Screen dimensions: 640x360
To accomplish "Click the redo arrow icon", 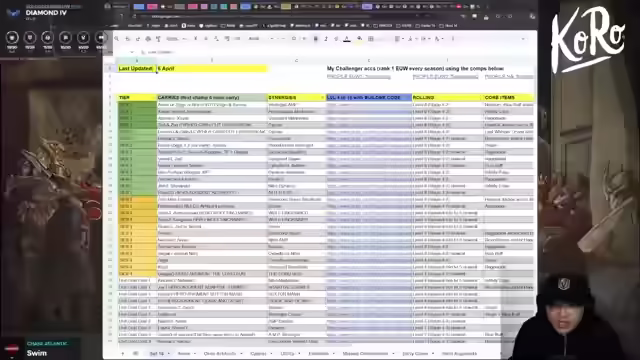I will [138, 39].
